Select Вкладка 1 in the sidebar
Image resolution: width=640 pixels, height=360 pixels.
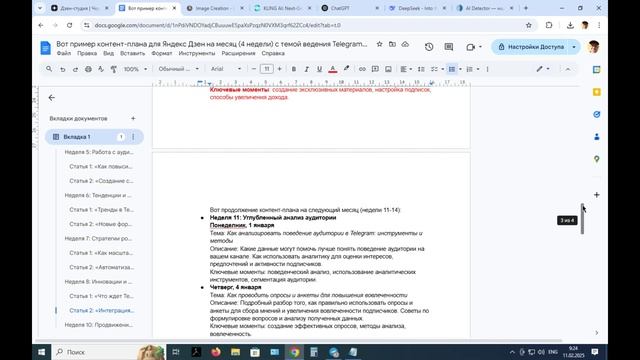point(94,137)
